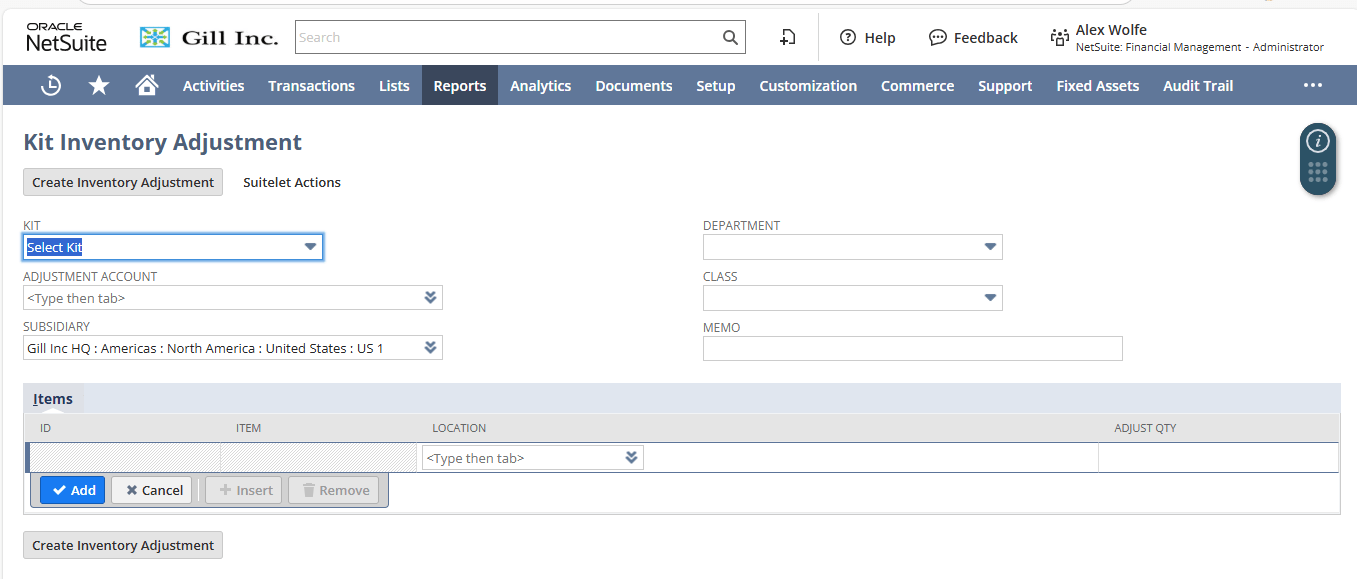Screen dimensions: 1357x579
Task: Expand the Adjustment Account dropdown arrows
Action: [x=430, y=298]
